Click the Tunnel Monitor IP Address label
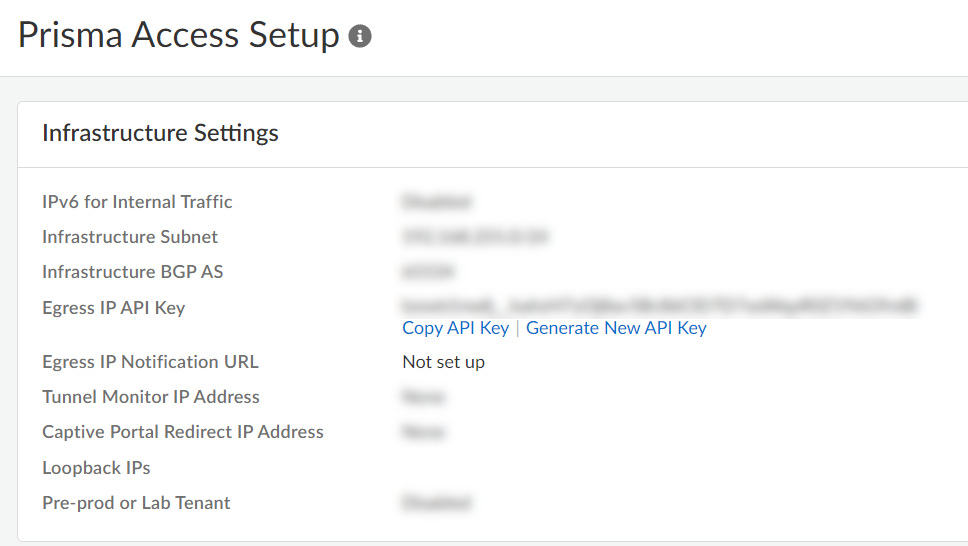Viewport: 968px width, 546px height. pos(151,397)
